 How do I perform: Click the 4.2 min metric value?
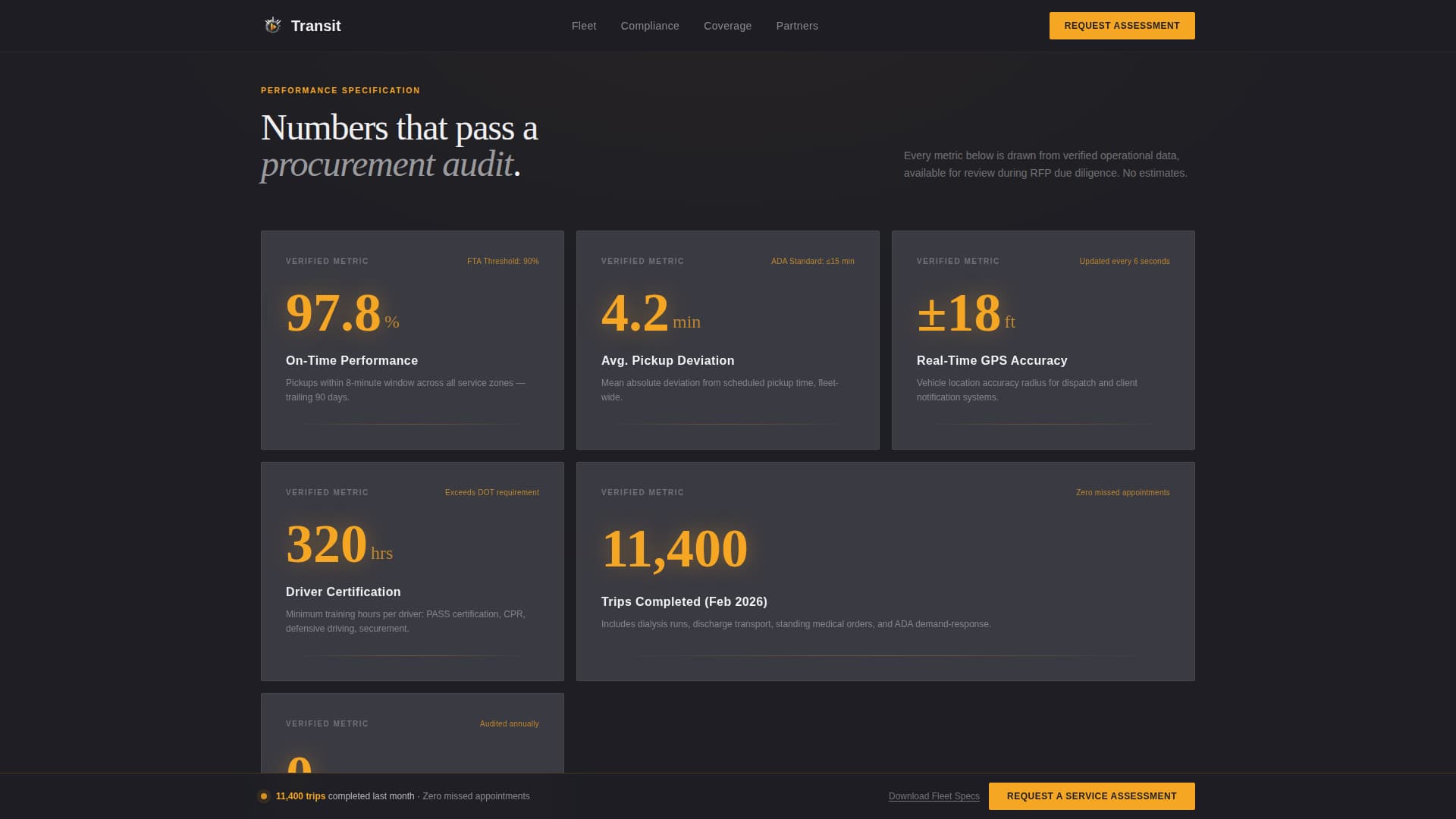pos(651,312)
